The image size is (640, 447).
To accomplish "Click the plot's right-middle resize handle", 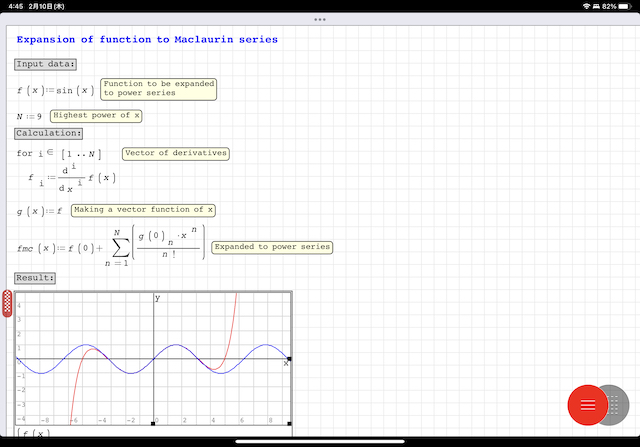I will coord(290,358).
